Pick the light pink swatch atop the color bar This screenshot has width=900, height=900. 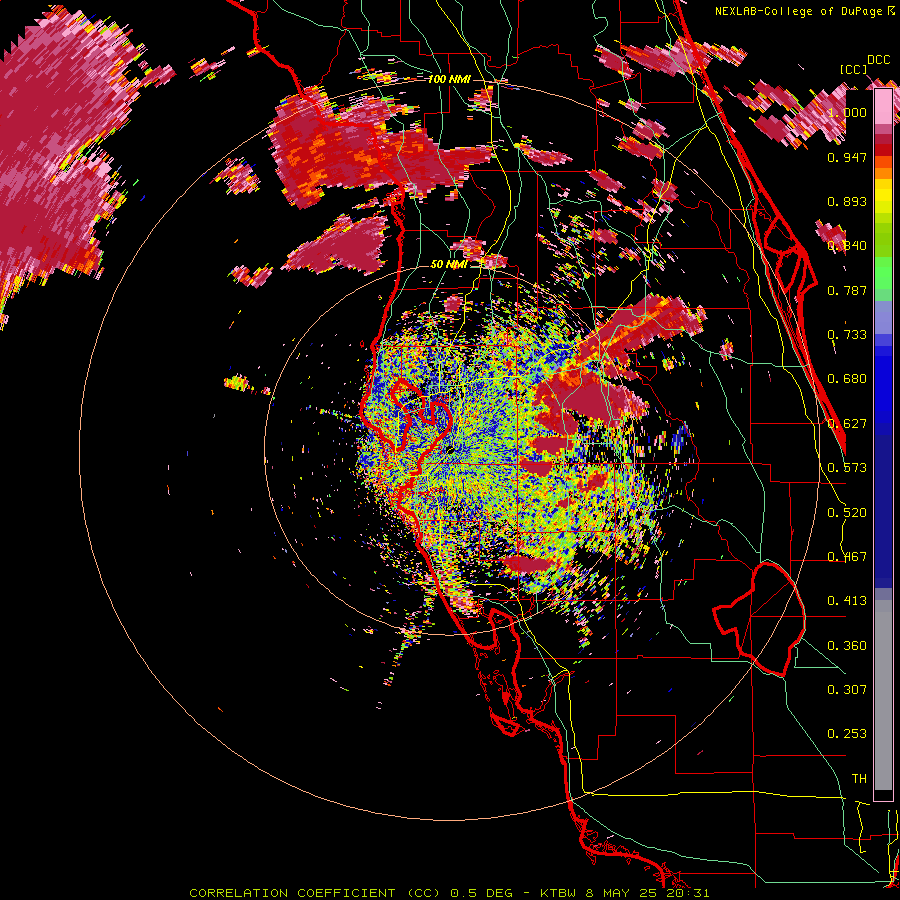tap(883, 107)
